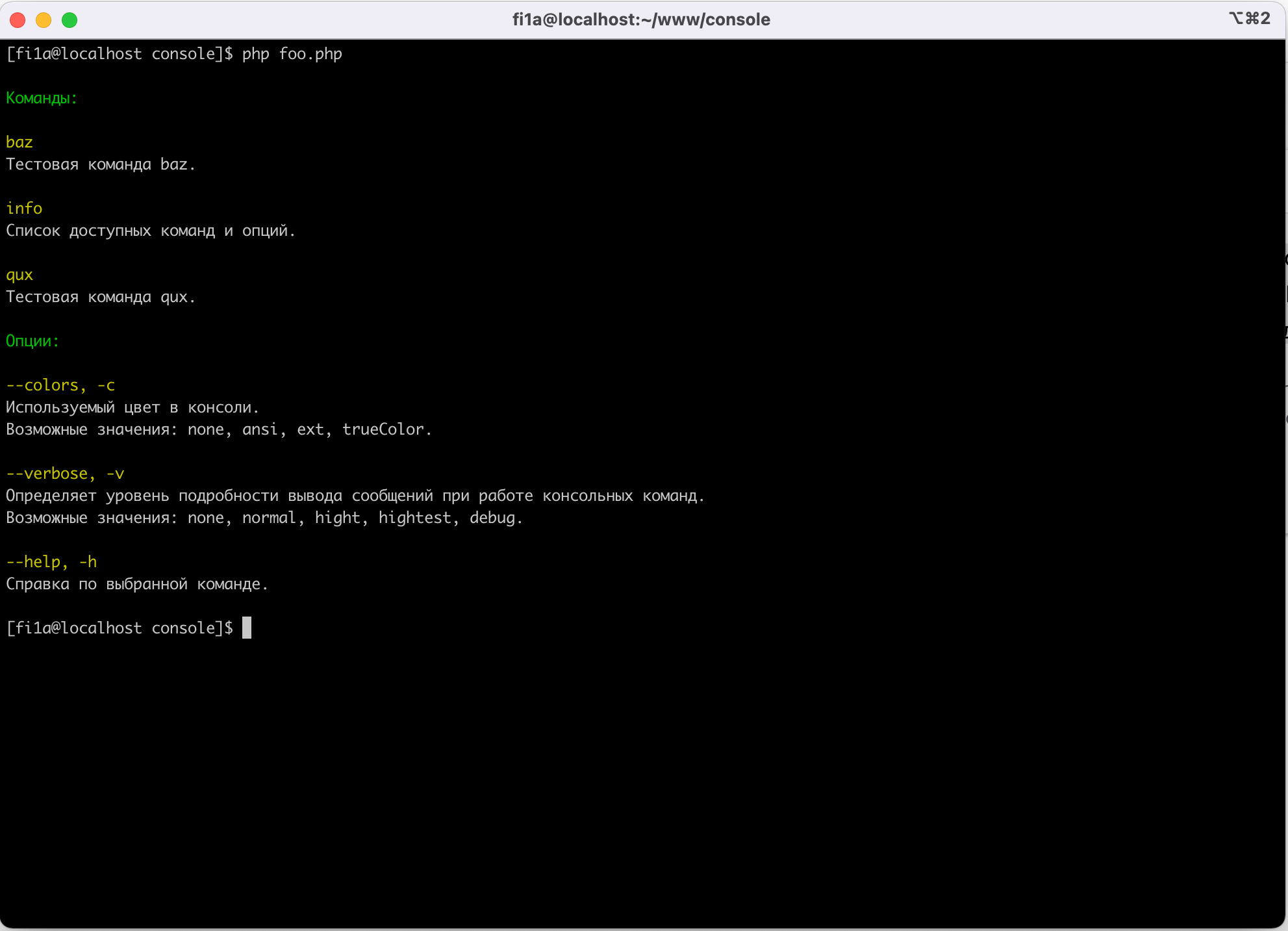1288x931 pixels.
Task: Close the terminal window with red button
Action: coord(18,20)
